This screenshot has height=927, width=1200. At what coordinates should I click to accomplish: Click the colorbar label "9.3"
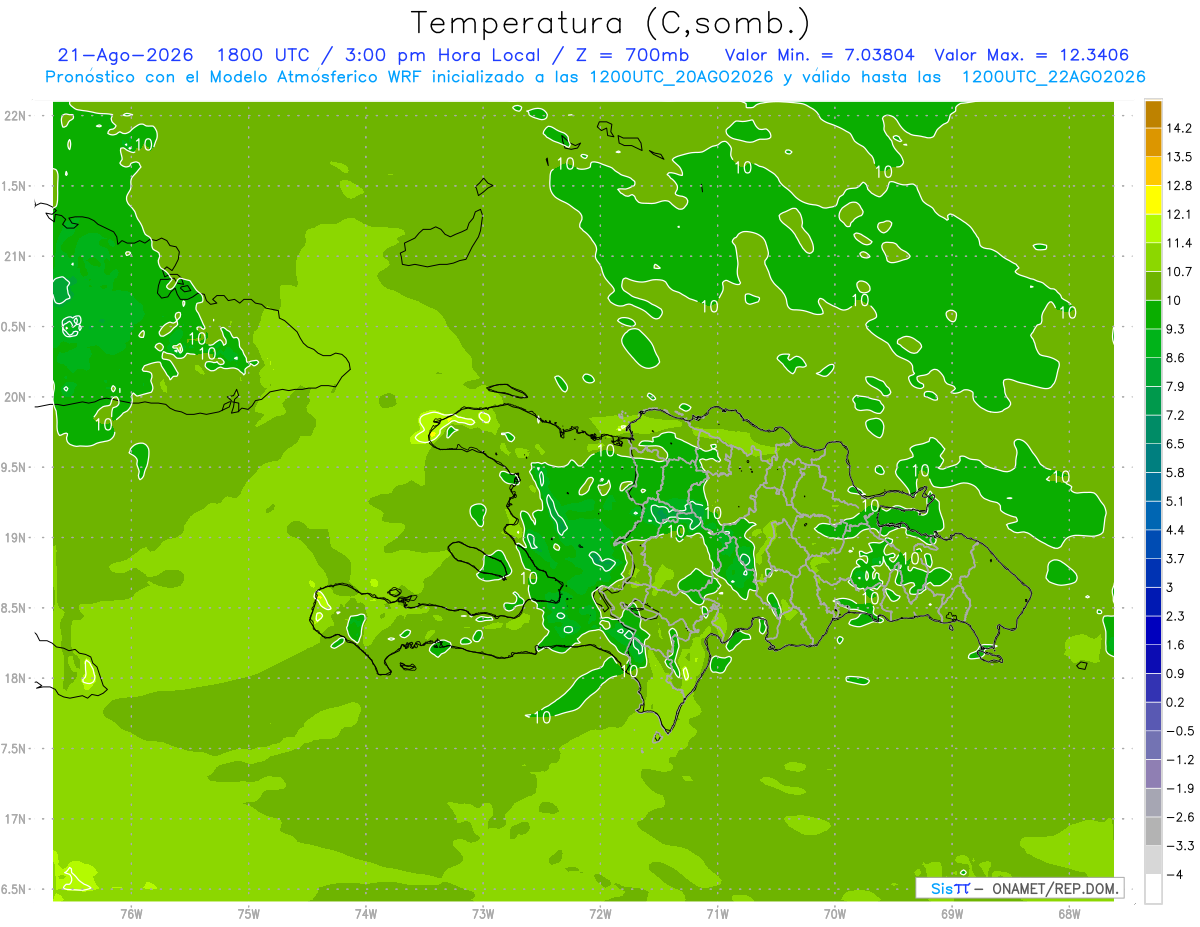1176,329
